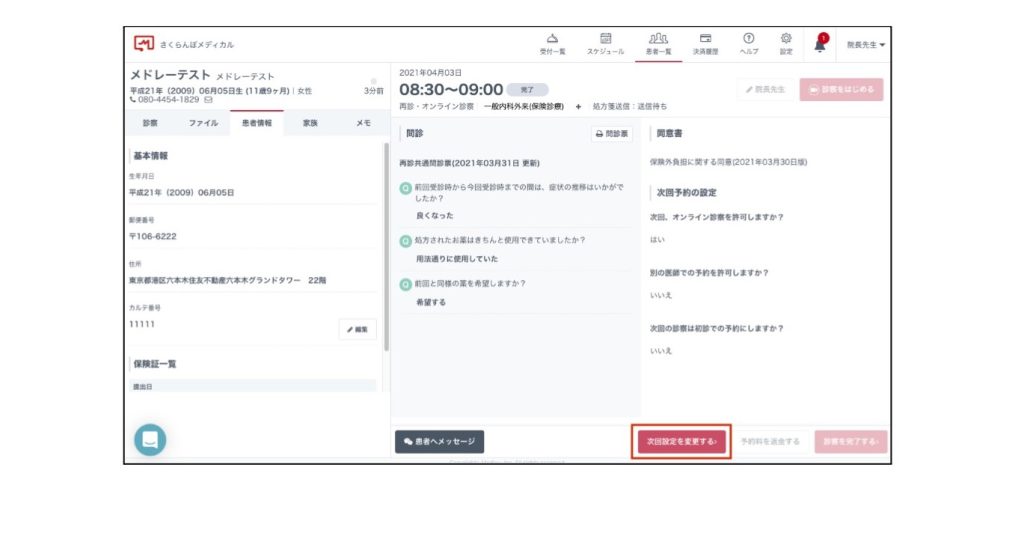Expand the 院長先生 account menu
The image size is (1024, 533).
[x=866, y=45]
